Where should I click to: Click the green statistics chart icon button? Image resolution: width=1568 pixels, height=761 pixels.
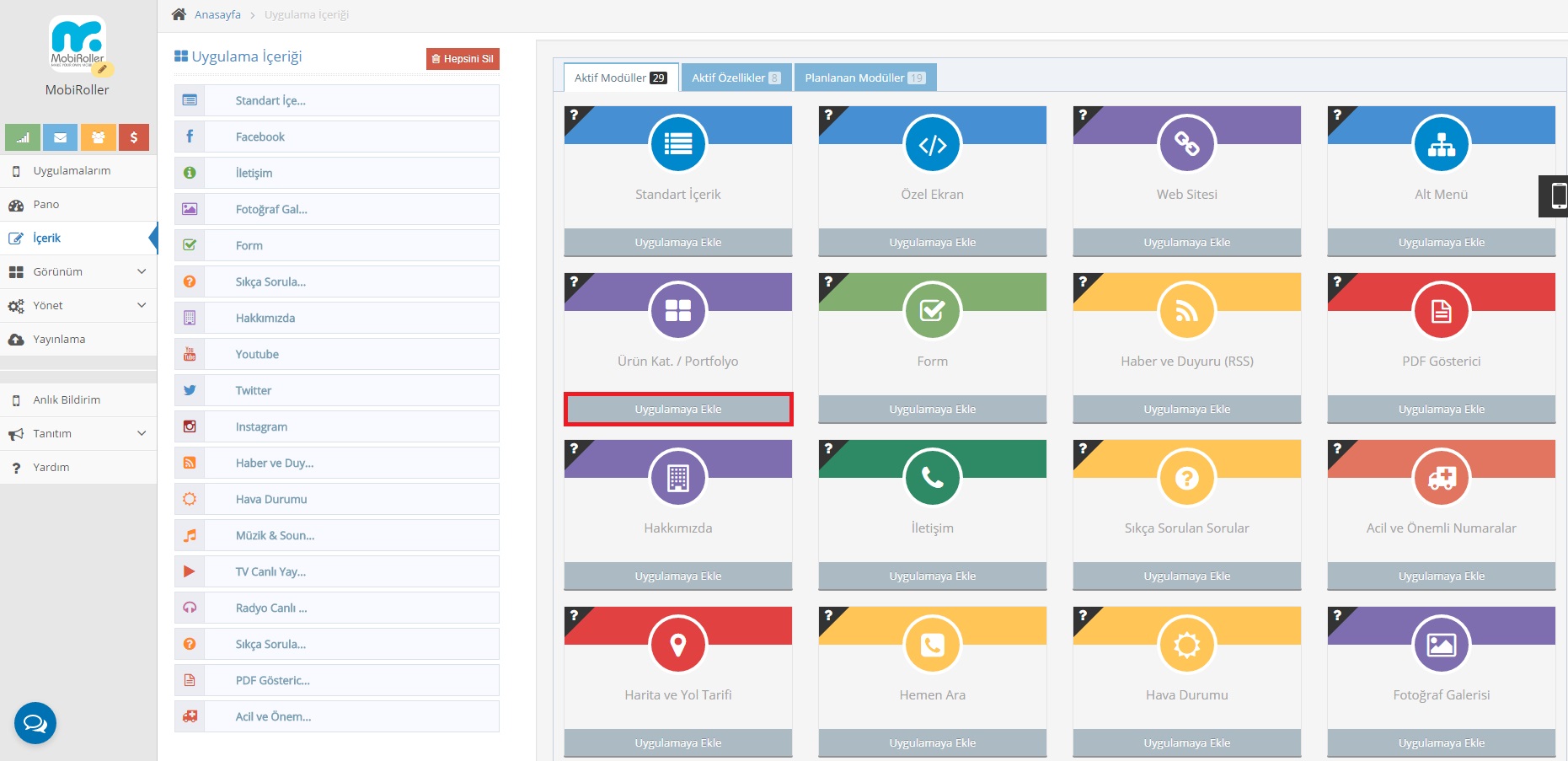(x=23, y=137)
